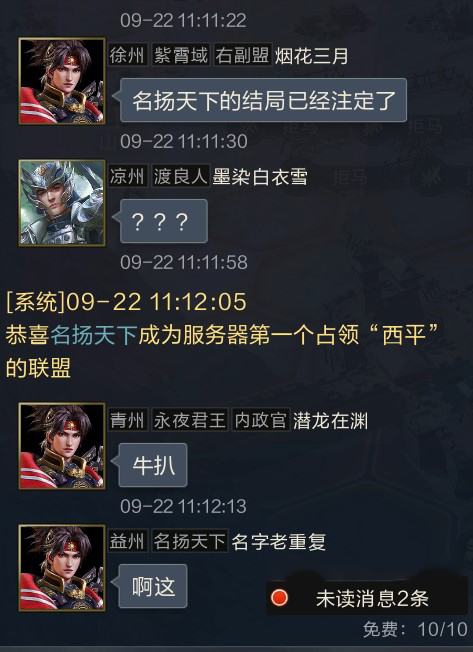Select 名扬天下 tag beside 益州
The height and width of the screenshot is (652, 473).
(190, 541)
